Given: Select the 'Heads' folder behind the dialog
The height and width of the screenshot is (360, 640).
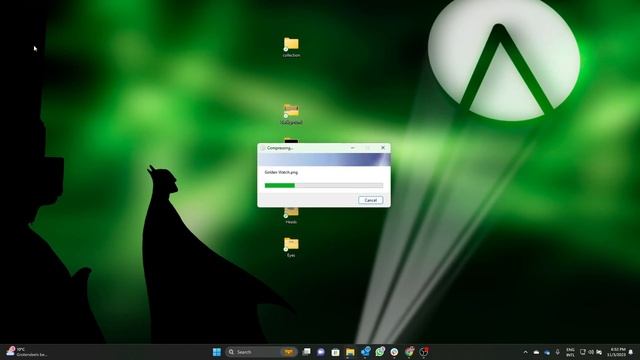Looking at the screenshot, I should tap(291, 216).
